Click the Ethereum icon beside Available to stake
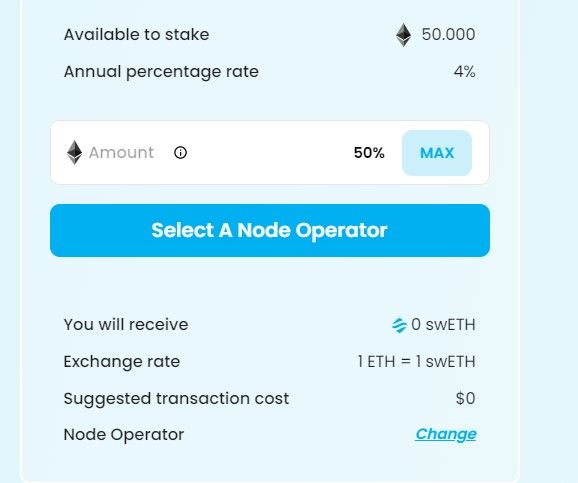This screenshot has width=578, height=483. [x=403, y=35]
